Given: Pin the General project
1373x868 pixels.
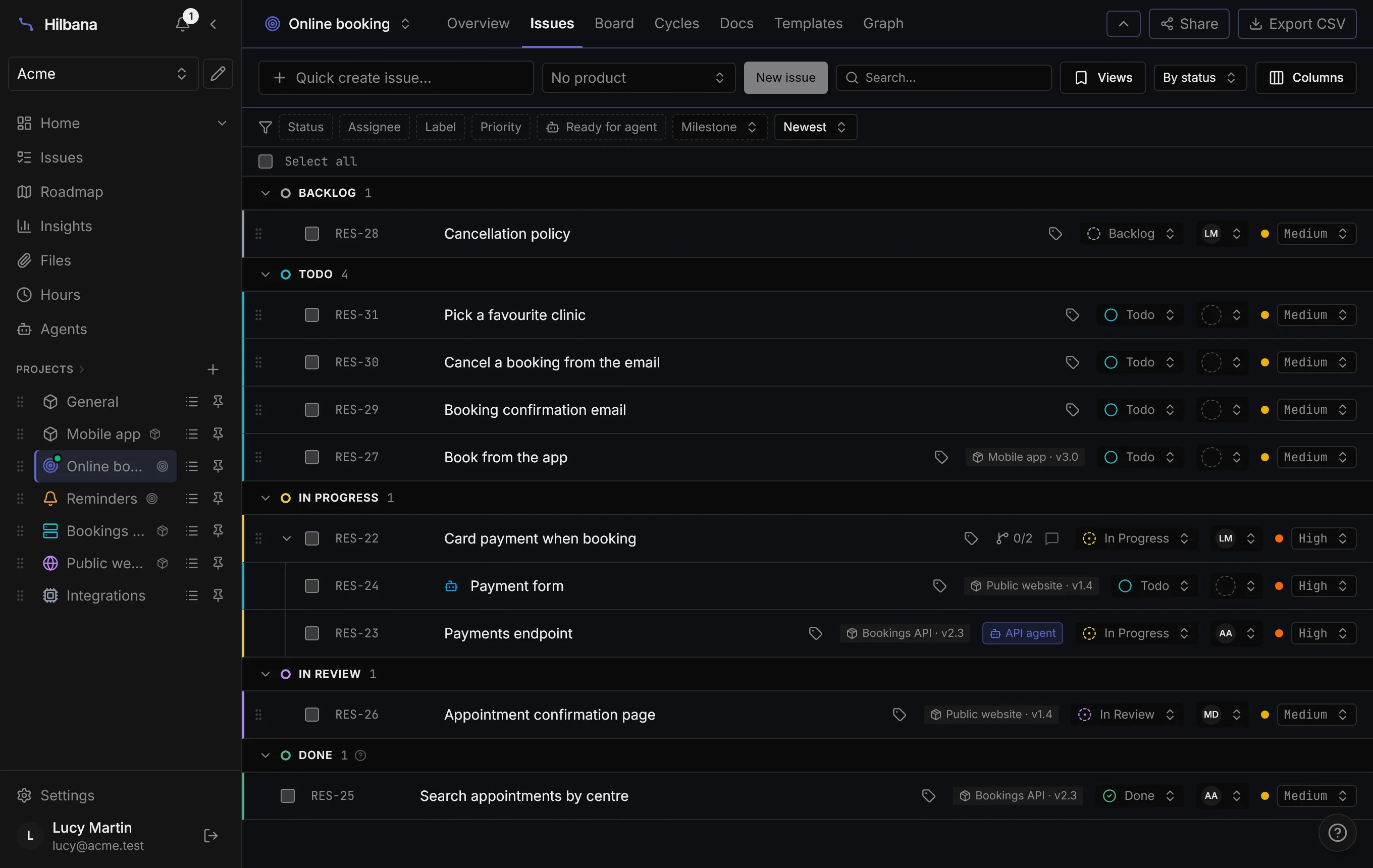Looking at the screenshot, I should 218,402.
